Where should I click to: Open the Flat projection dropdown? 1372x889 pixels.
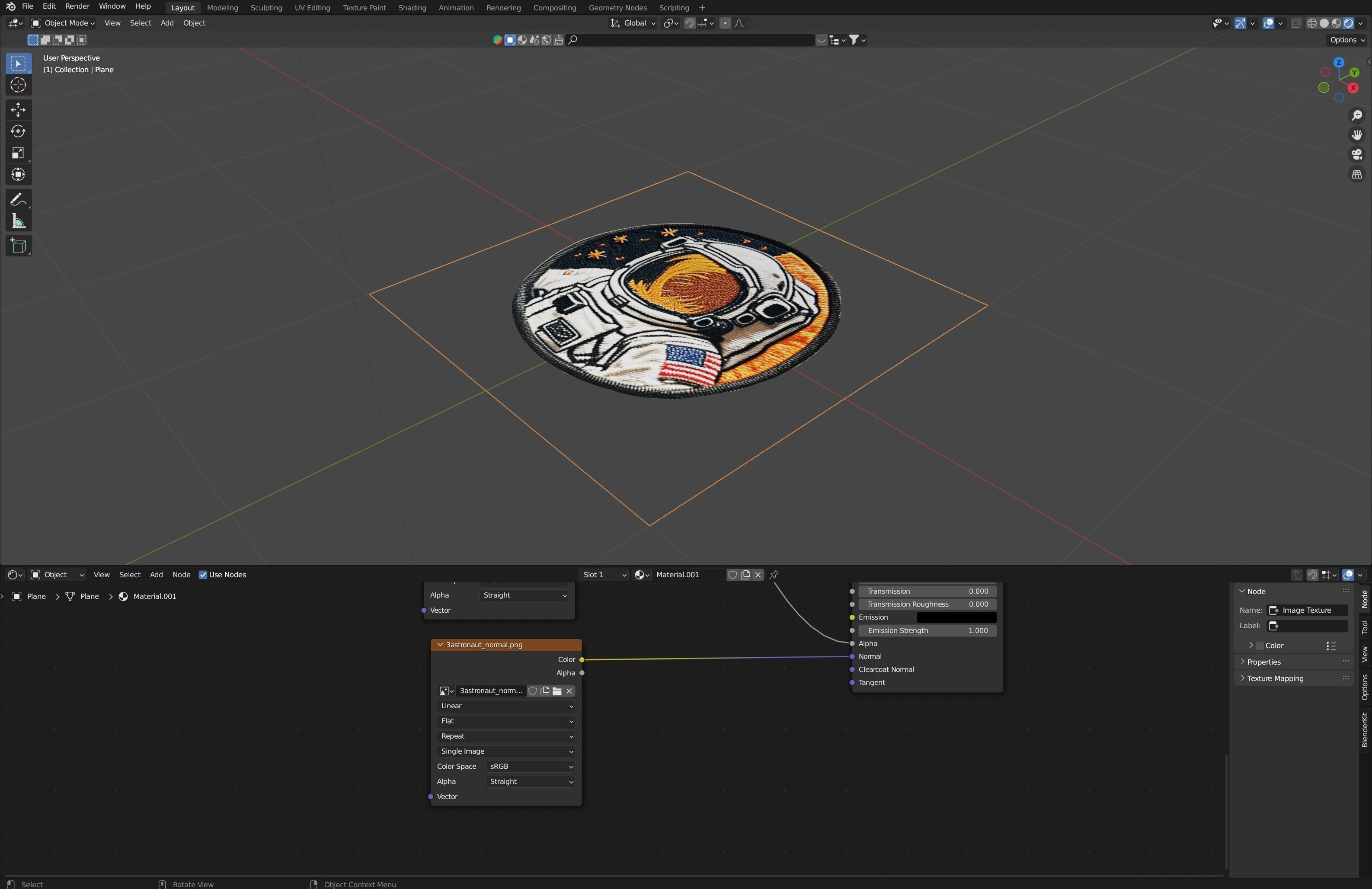tap(505, 721)
